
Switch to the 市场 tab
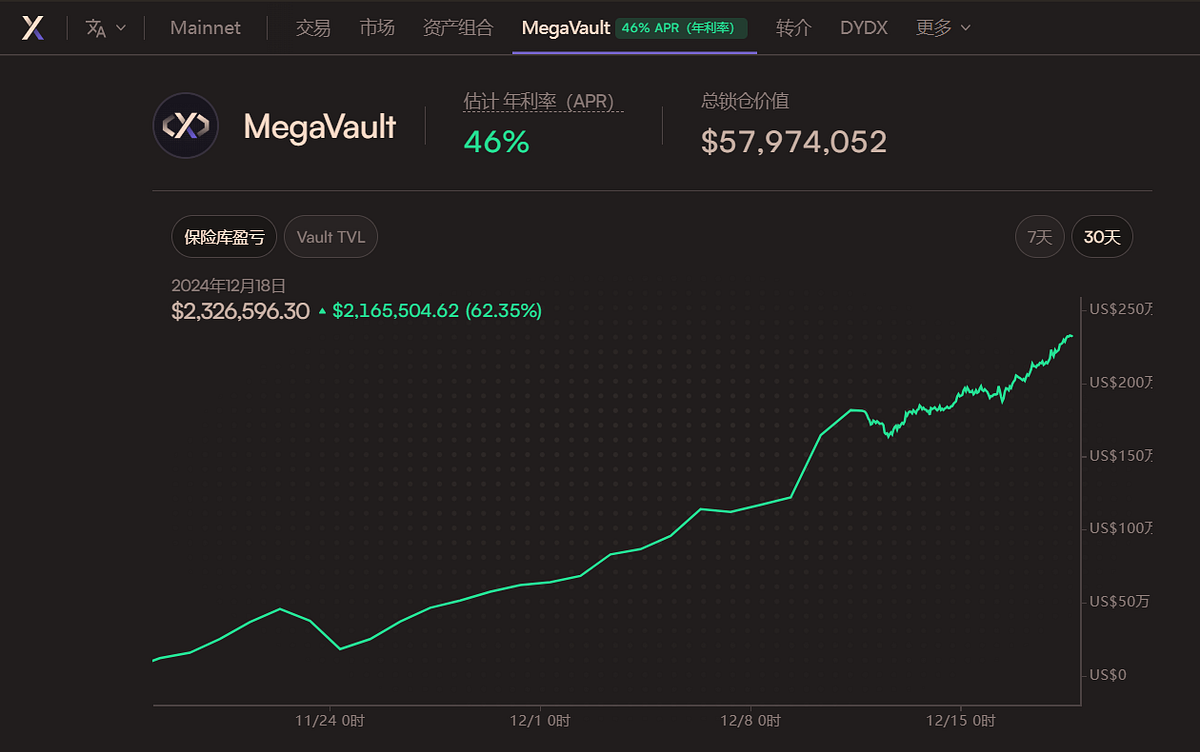pos(377,28)
